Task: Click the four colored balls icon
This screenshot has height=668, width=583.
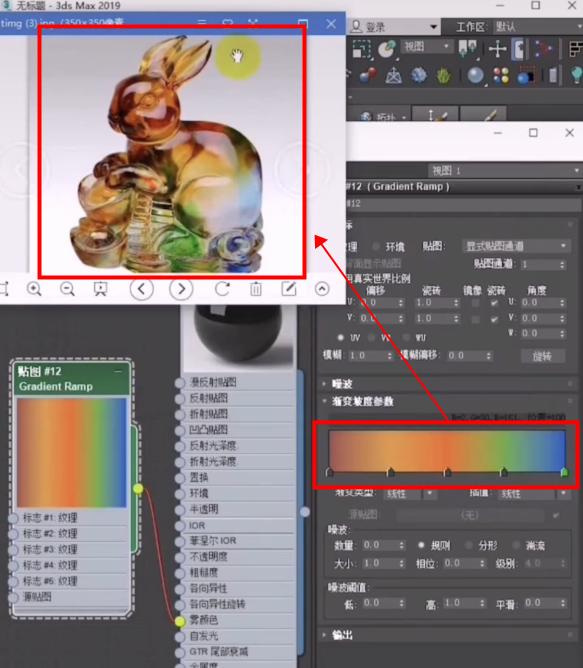Action: pos(501,76)
